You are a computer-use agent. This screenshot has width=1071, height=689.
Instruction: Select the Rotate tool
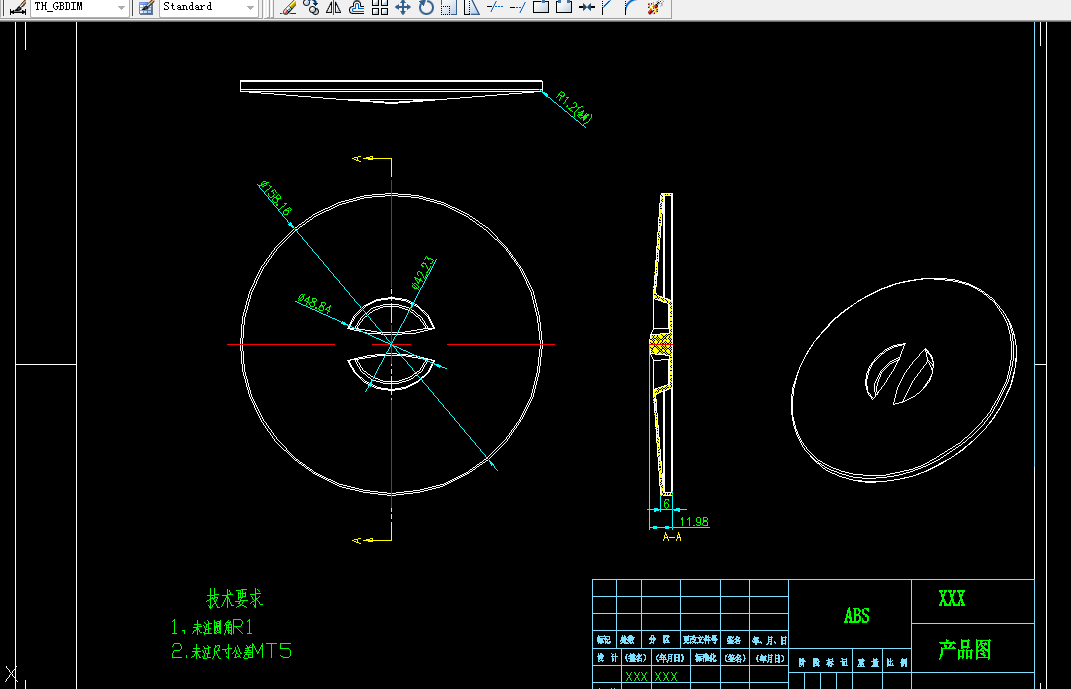pos(426,8)
